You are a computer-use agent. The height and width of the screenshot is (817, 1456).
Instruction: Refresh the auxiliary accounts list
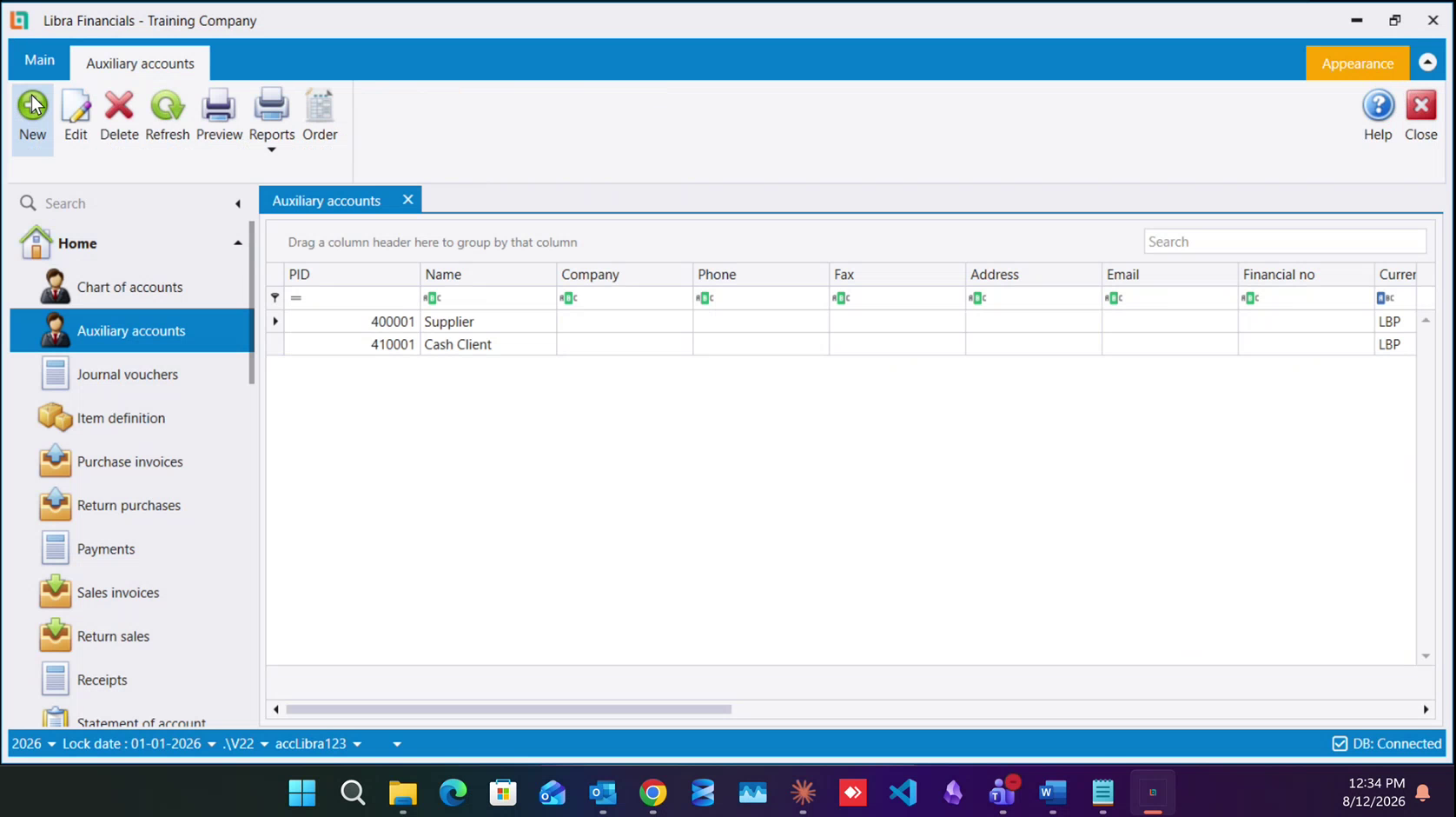click(167, 106)
